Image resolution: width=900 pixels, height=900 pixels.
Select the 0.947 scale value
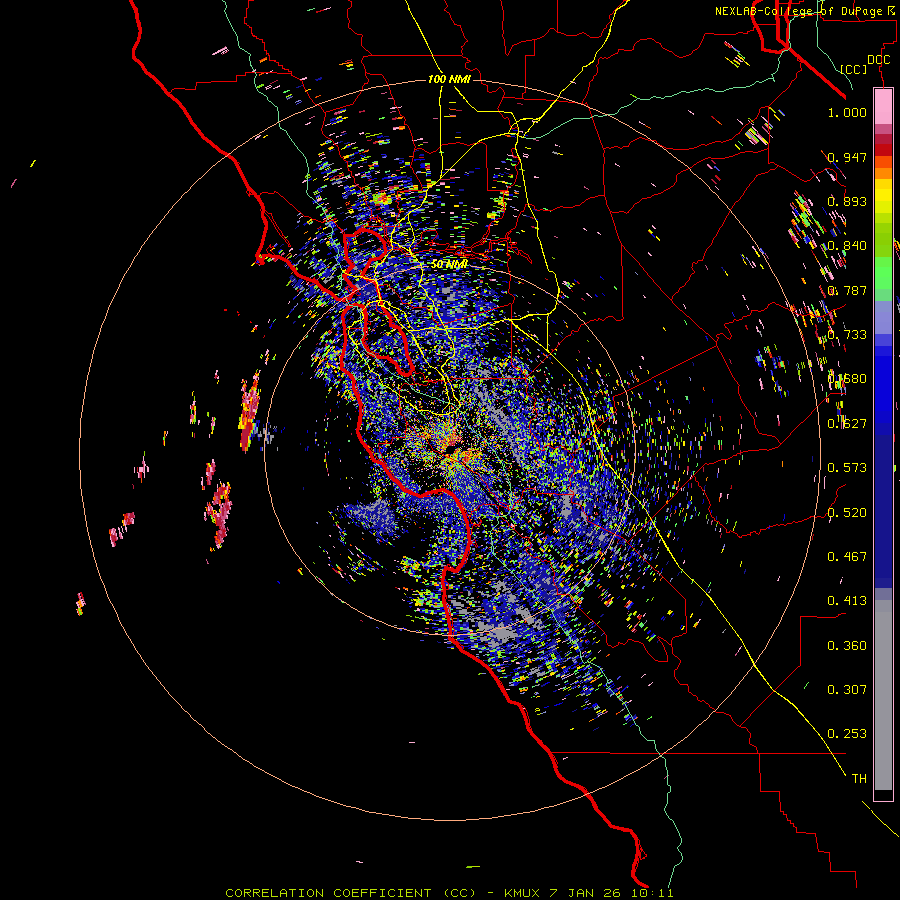click(x=847, y=157)
